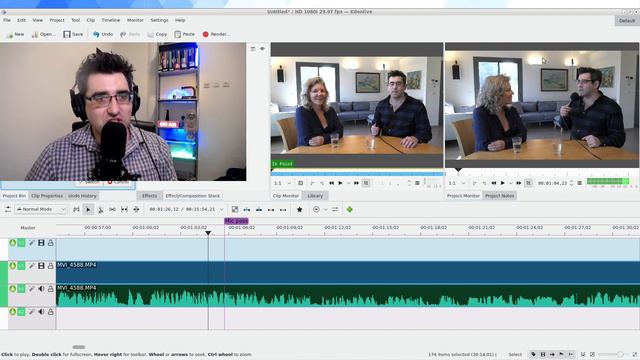
Task: Open timeline track settings sliders icon
Action: (335, 209)
